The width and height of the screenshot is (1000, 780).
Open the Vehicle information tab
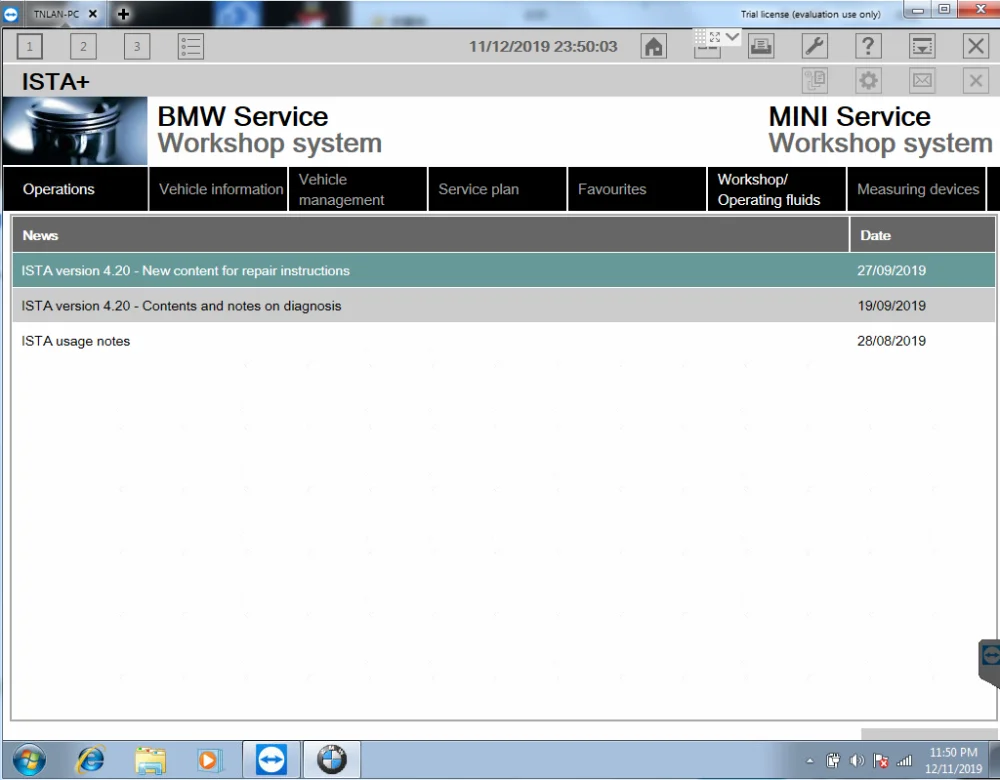(218, 189)
